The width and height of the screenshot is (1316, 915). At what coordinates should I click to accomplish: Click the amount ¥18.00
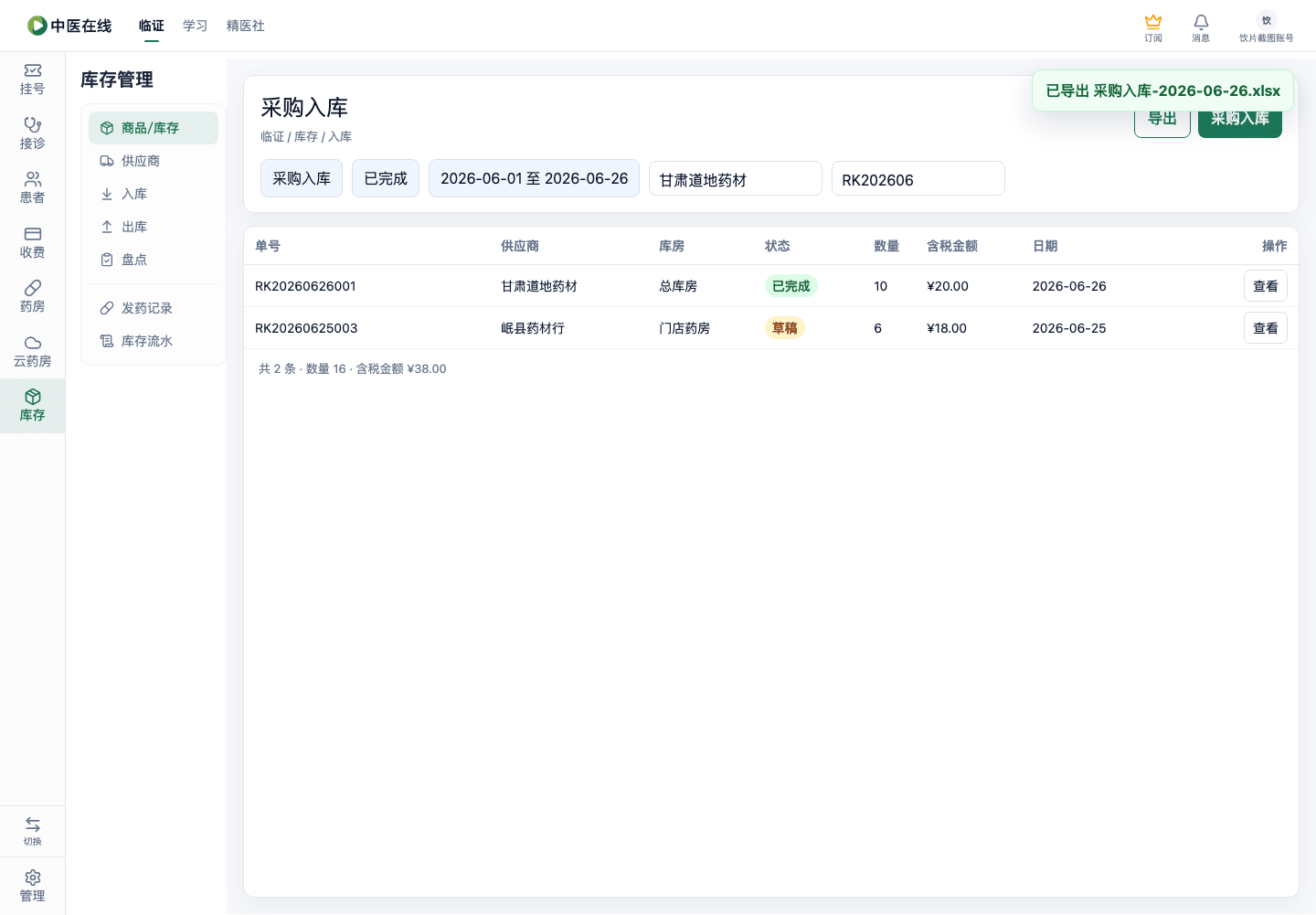(947, 328)
